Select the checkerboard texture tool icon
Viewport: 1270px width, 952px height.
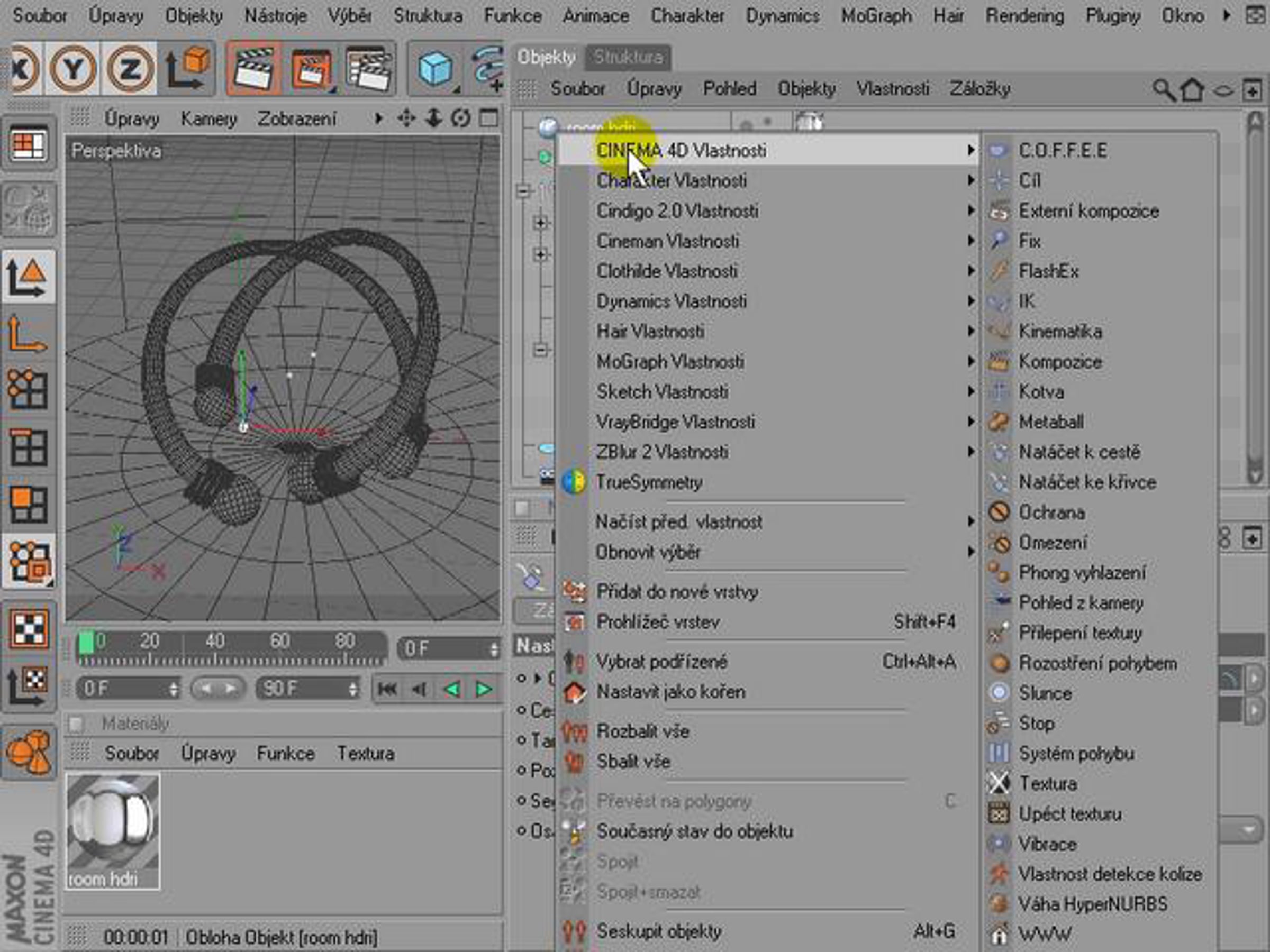pos(28,628)
